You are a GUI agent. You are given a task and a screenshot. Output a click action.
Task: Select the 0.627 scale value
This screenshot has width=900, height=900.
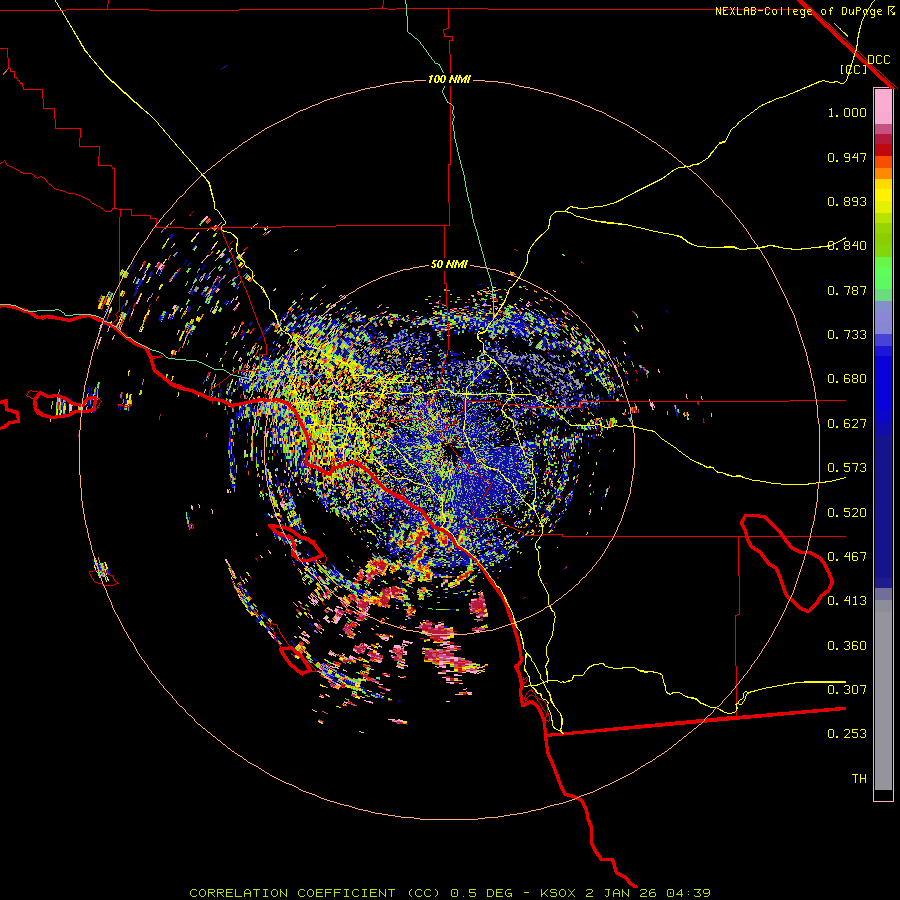[x=847, y=424]
